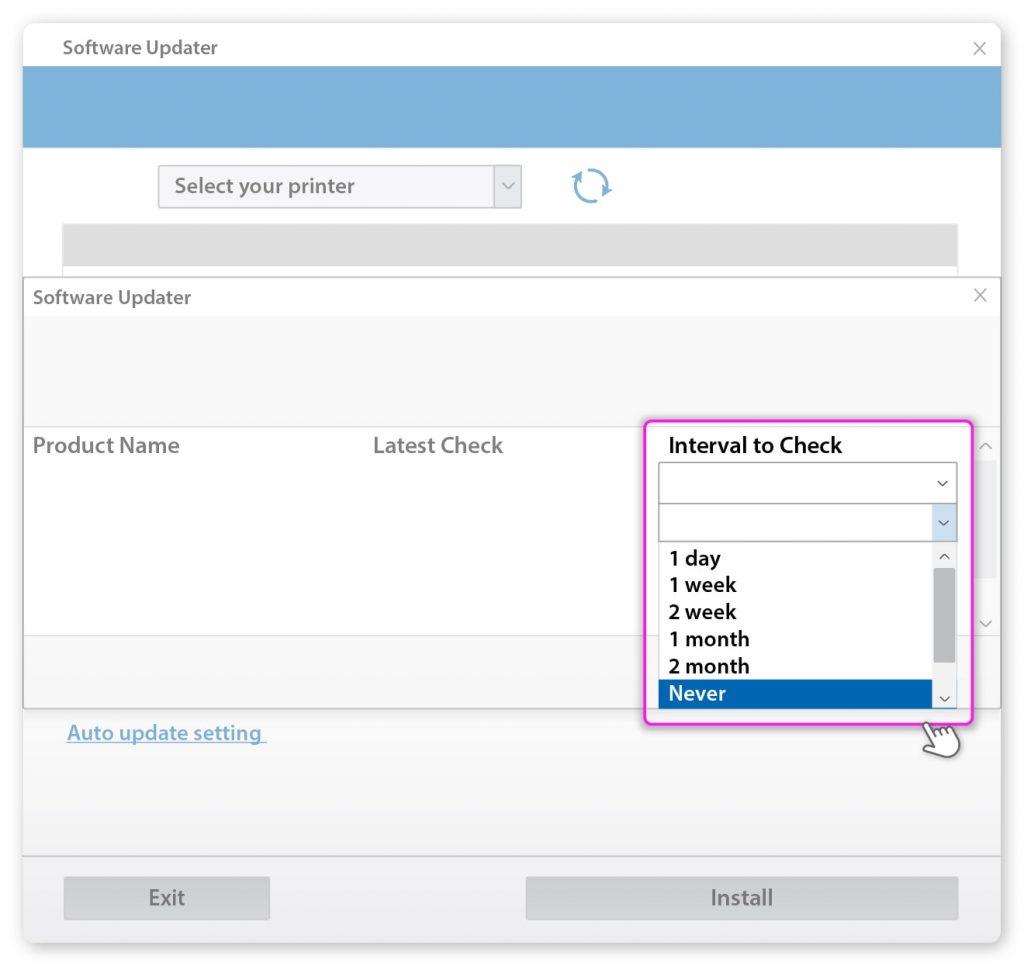Click the Latest Check column header
This screenshot has width=1024, height=966.
(437, 445)
